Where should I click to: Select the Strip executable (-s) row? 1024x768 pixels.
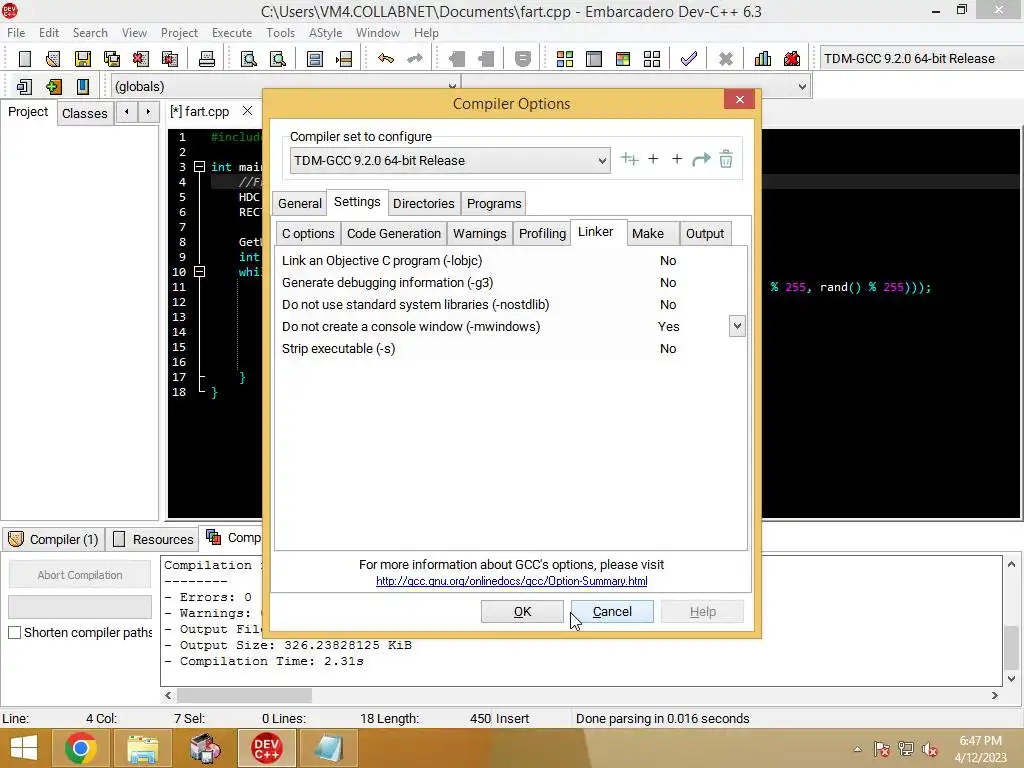511,348
